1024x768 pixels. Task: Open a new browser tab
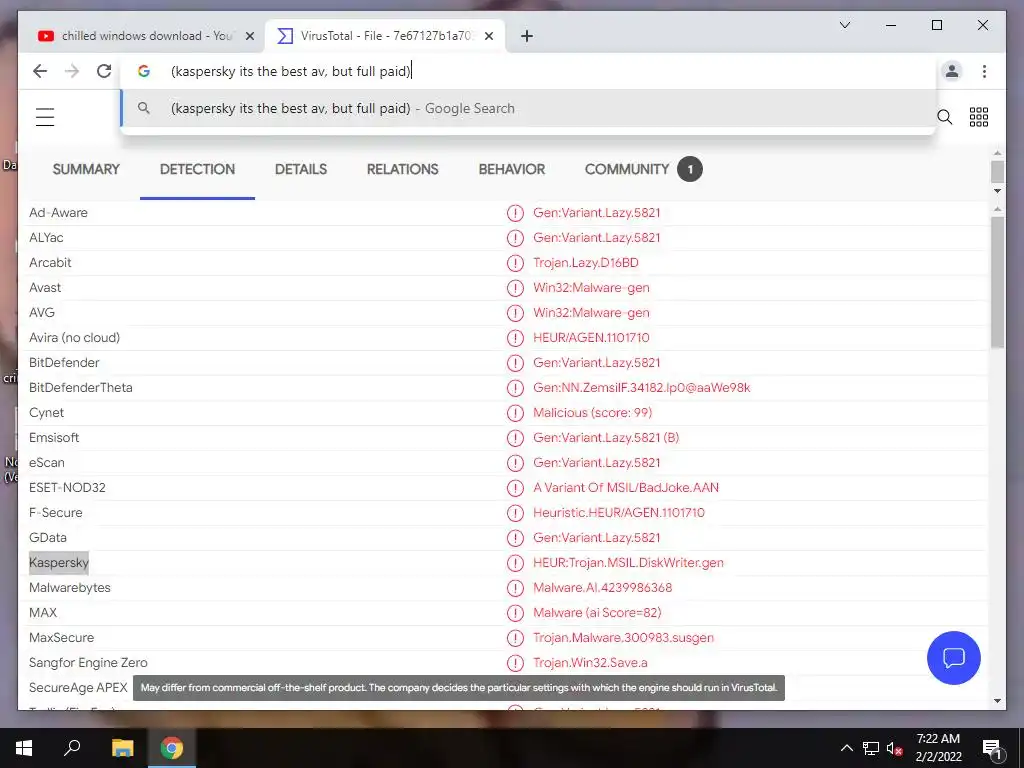[526, 36]
